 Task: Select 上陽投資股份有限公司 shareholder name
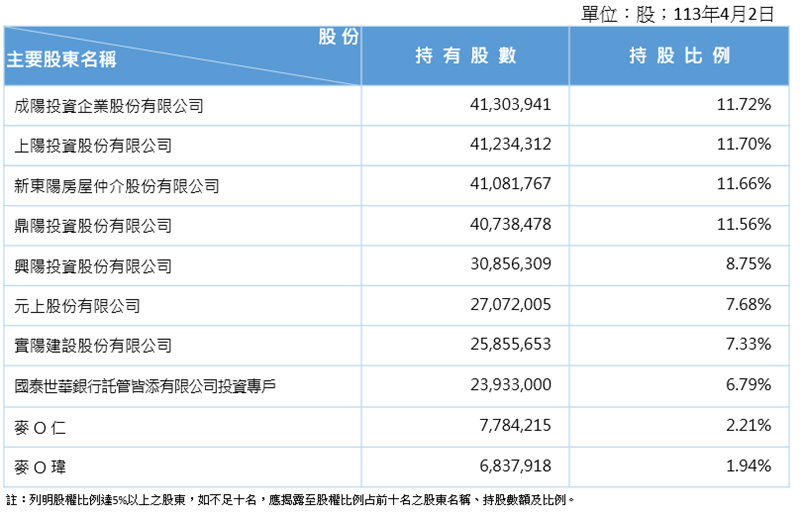coord(93,146)
